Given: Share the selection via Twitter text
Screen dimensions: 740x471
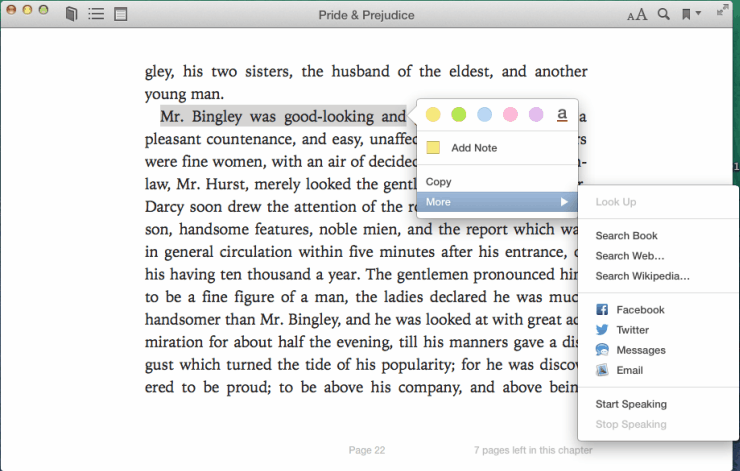Looking at the screenshot, I should (632, 330).
